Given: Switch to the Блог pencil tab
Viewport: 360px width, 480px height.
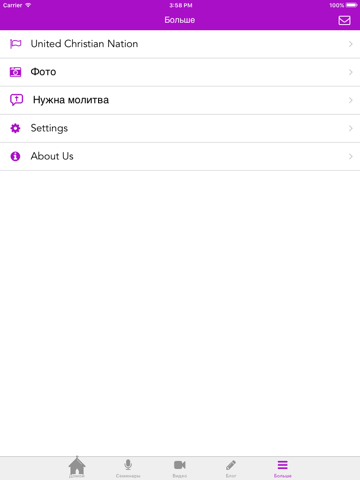Looking at the screenshot, I should pyautogui.click(x=231, y=468).
